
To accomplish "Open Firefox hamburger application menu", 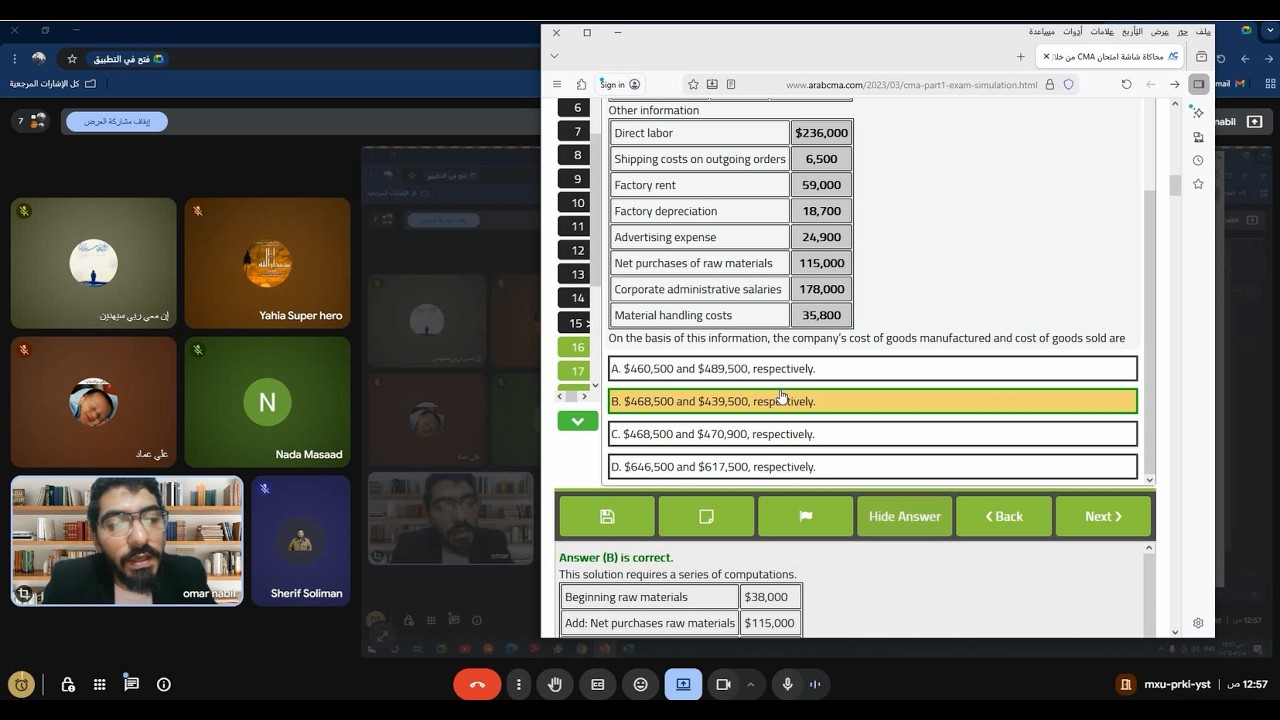I will click(x=557, y=85).
